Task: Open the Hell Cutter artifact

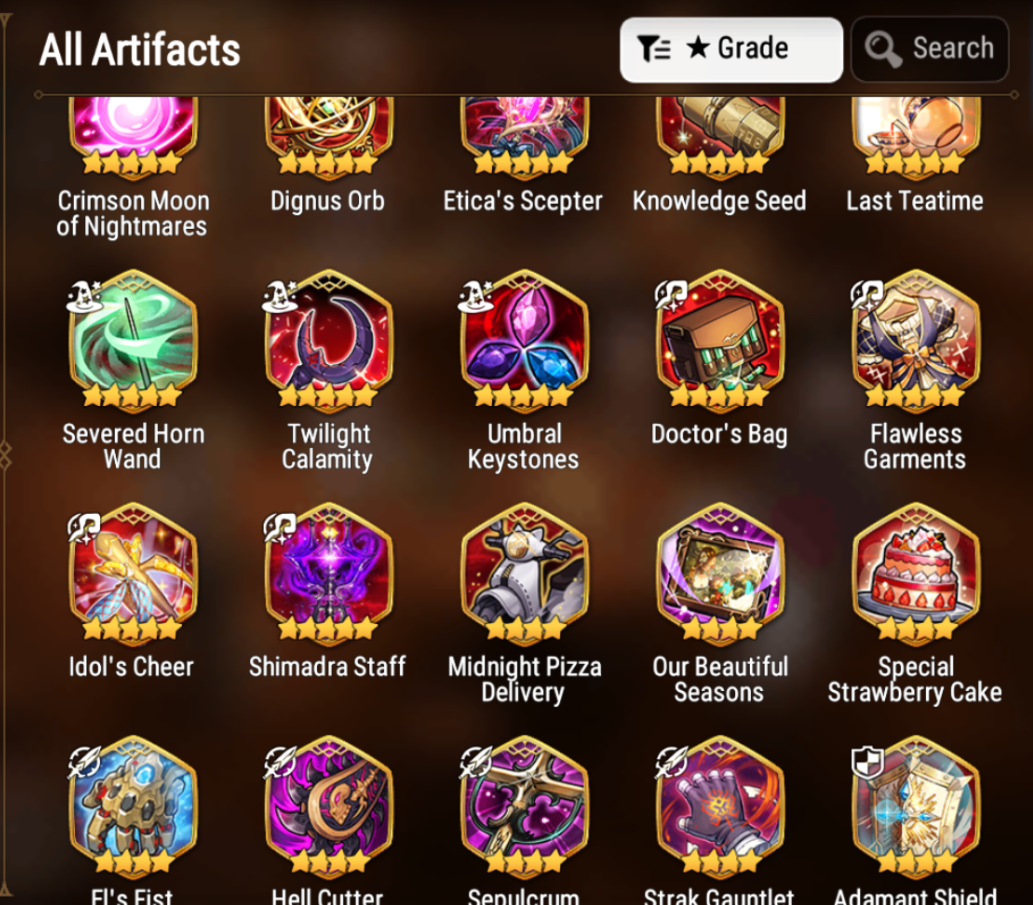Action: [x=328, y=806]
